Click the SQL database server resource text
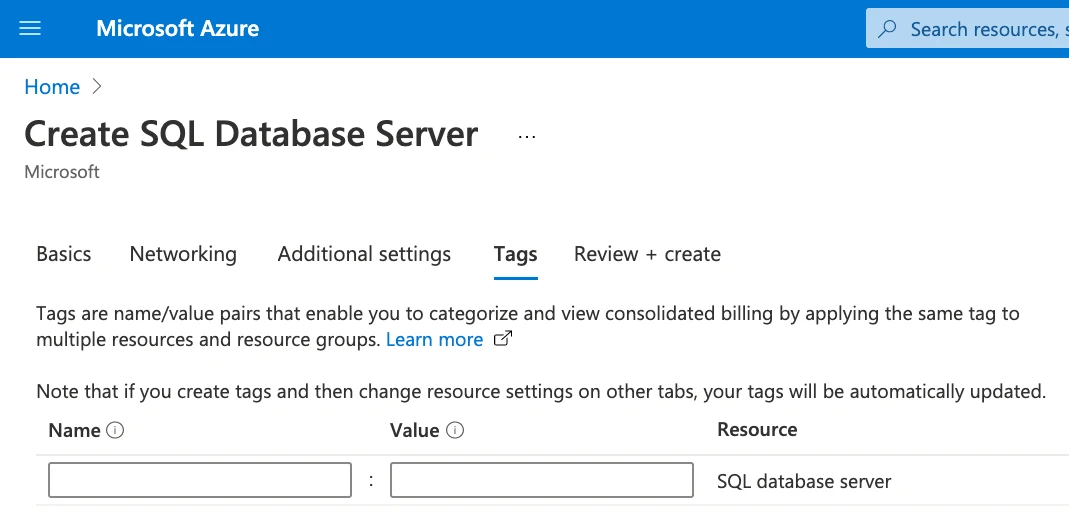Screen dimensions: 1069x530 tap(804, 482)
